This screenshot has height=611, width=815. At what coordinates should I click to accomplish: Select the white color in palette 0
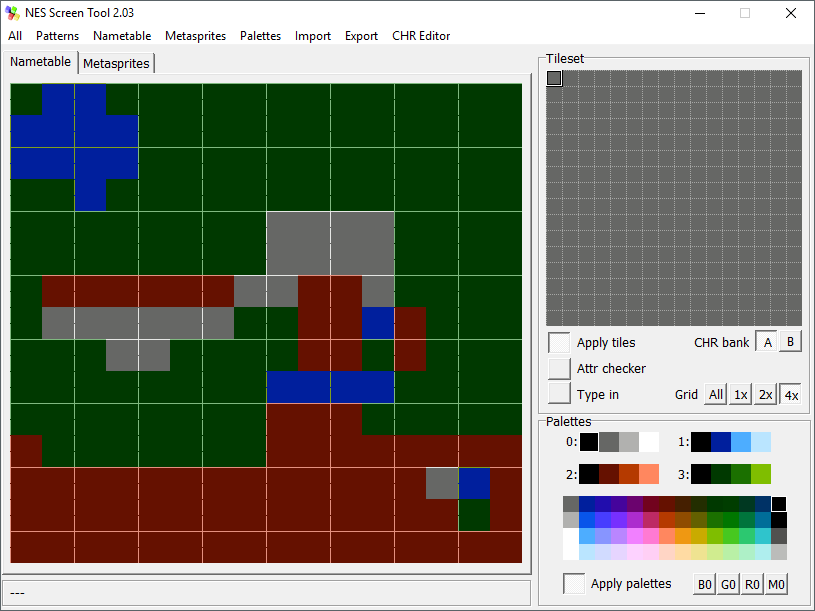coord(649,442)
